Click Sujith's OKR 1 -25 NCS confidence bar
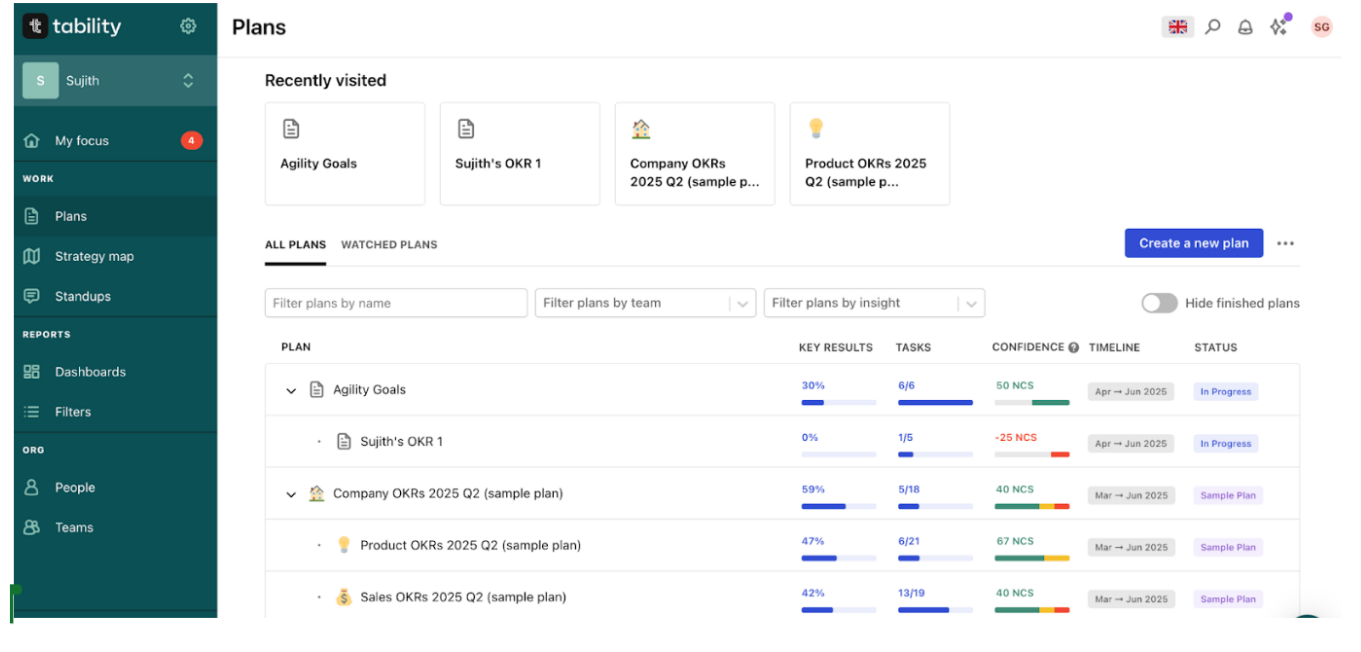The height and width of the screenshot is (652, 1361). click(x=1032, y=454)
